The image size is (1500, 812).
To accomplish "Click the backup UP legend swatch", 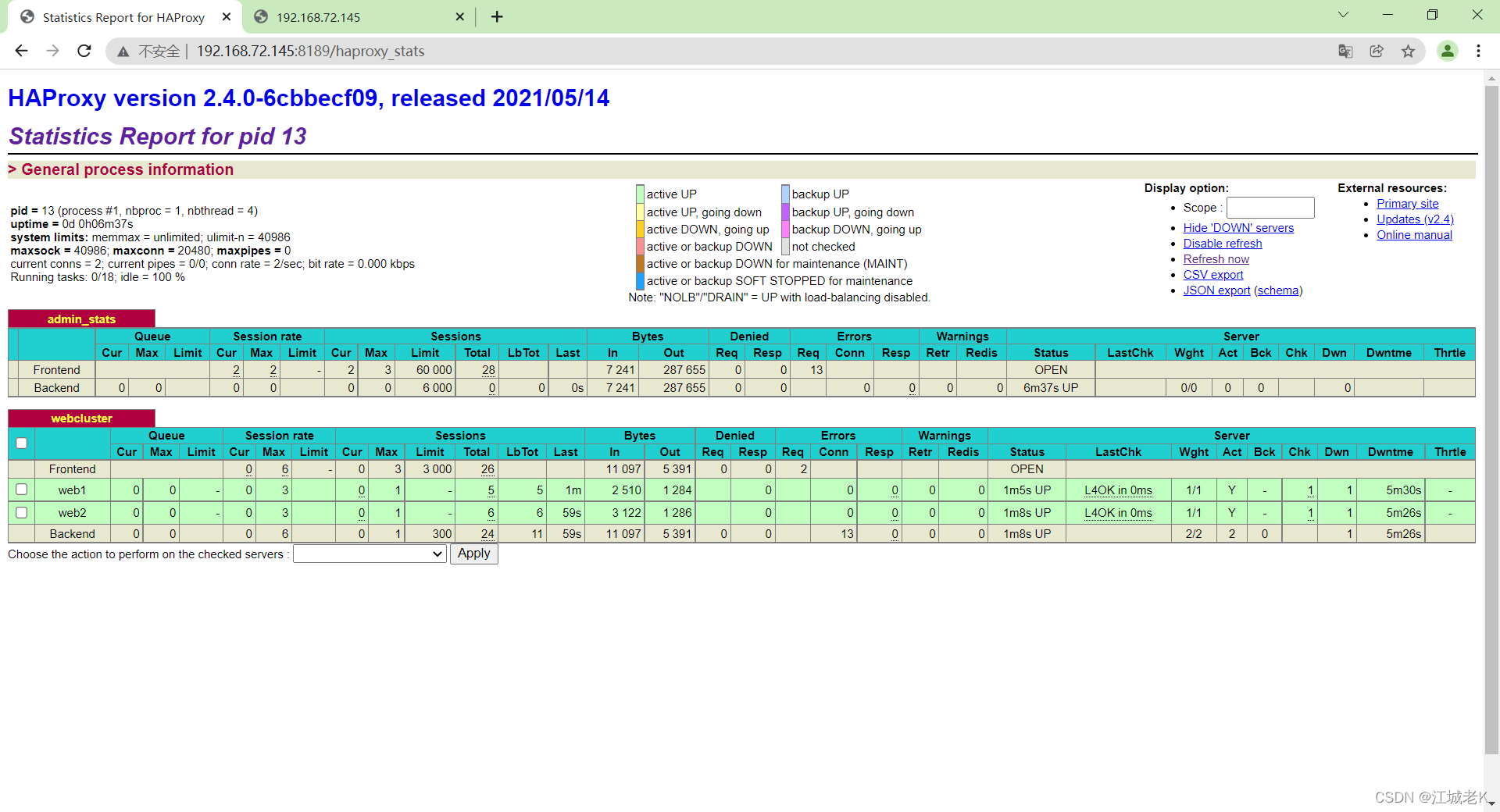I will coord(785,194).
